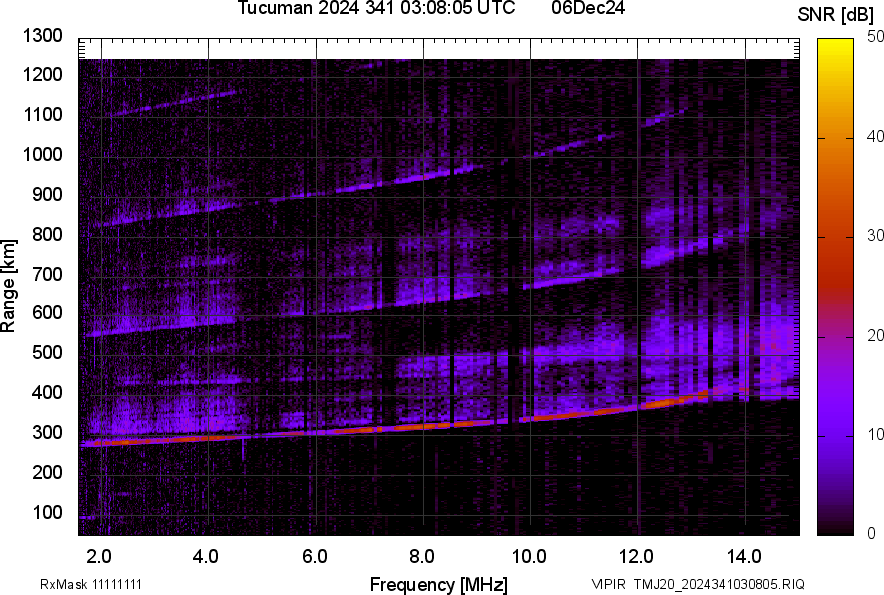Screen dimensions: 884x595
Task: Click the frequency tick label '6.0'
Action: (315, 557)
